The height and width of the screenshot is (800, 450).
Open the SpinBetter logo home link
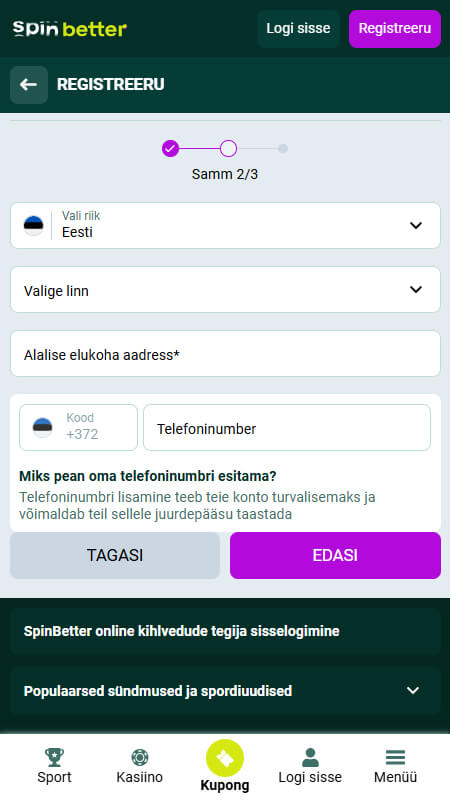tap(70, 29)
